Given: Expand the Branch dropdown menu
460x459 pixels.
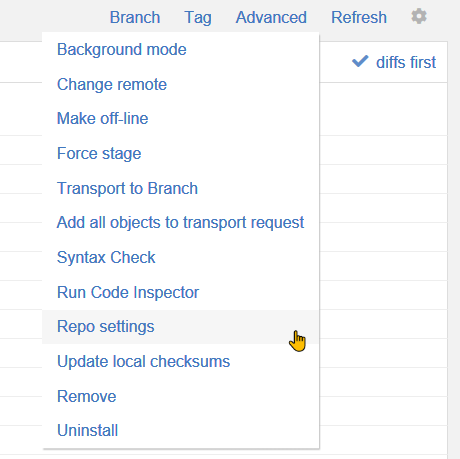Looking at the screenshot, I should pyautogui.click(x=135, y=17).
